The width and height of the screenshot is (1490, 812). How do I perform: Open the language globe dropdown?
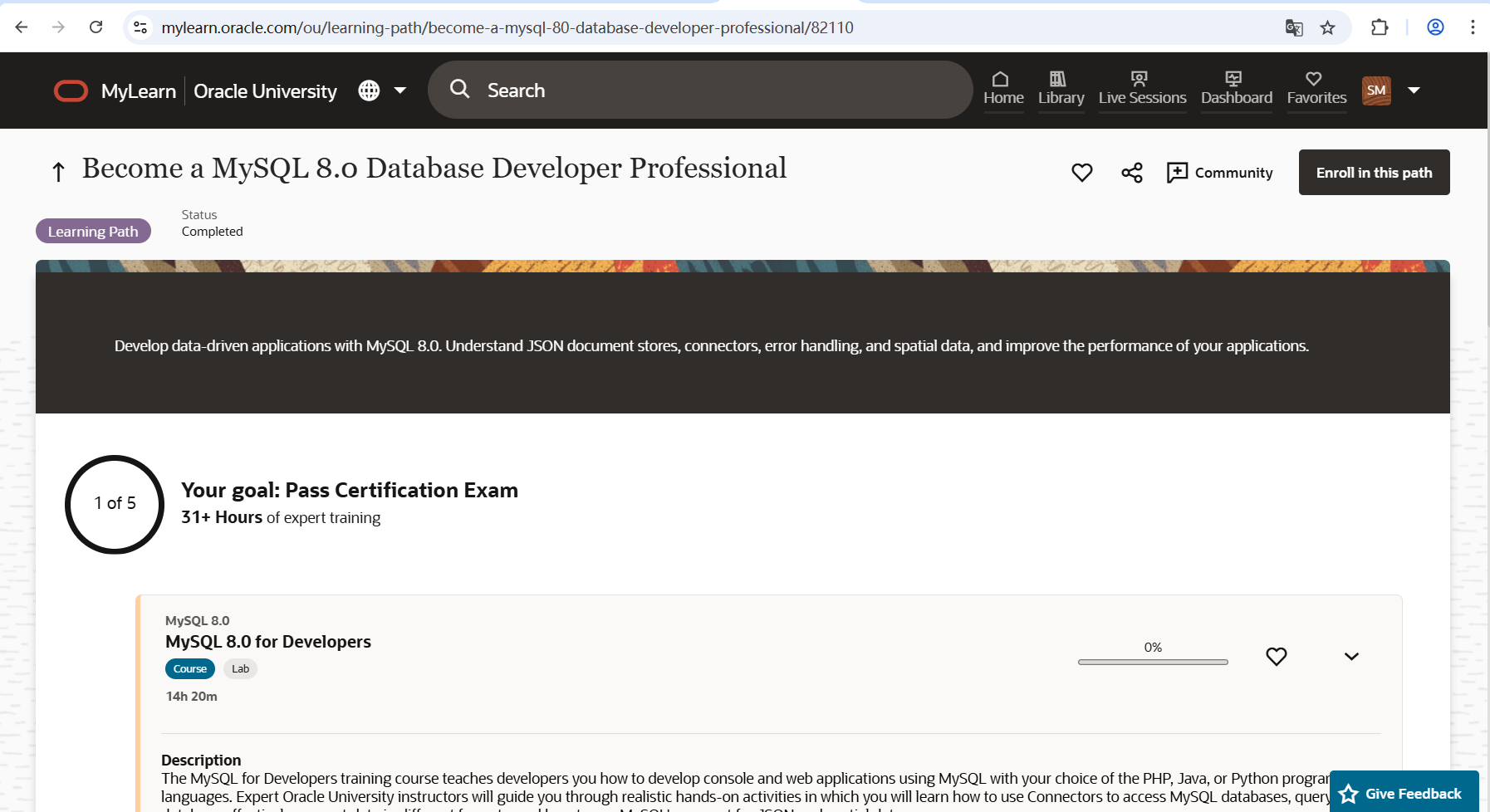(x=381, y=90)
